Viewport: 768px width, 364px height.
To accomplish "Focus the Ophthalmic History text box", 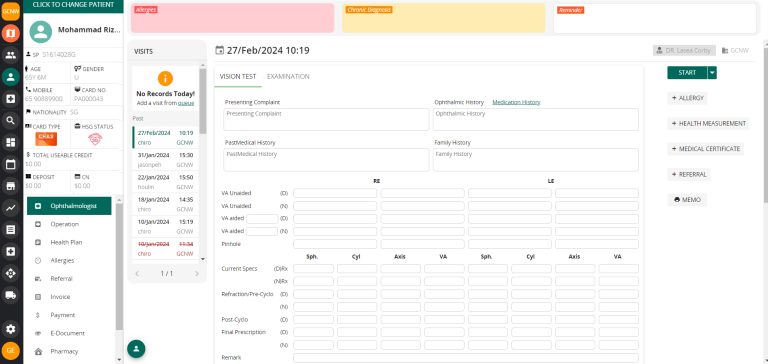I will point(536,120).
